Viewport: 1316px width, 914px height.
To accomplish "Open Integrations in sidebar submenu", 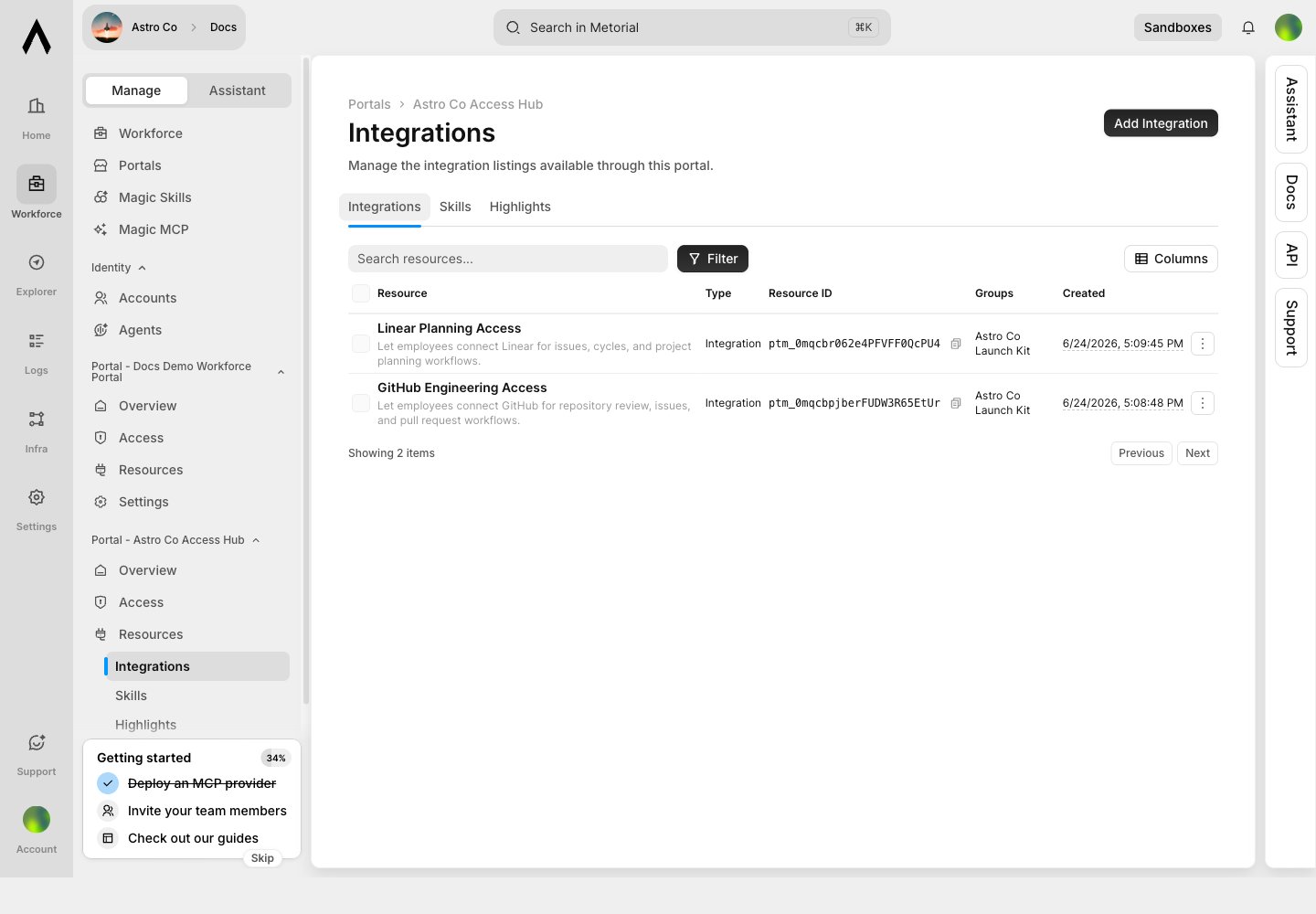I will tap(196, 666).
